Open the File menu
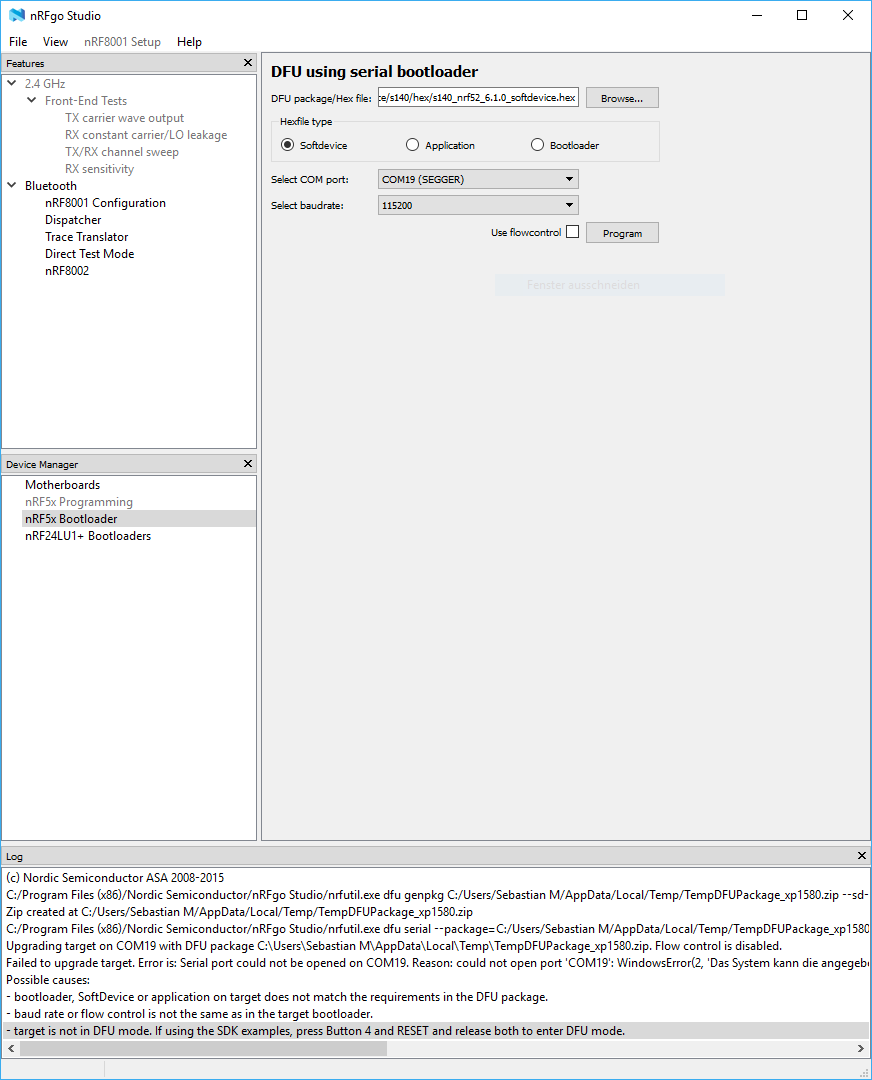The image size is (872, 1080). [18, 42]
